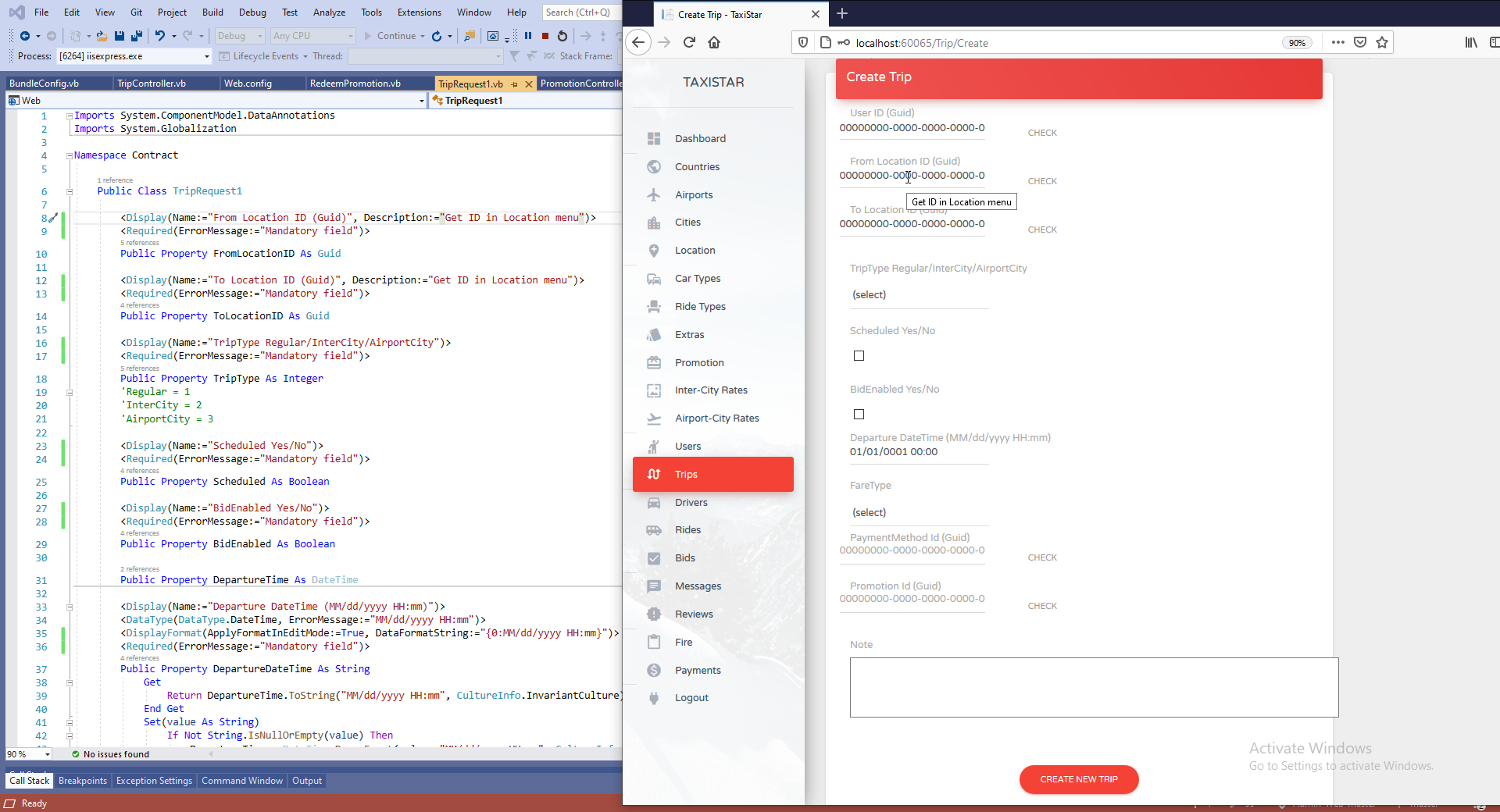Click the User ID Guid input field
This screenshot has width=1500, height=812.
coord(912,129)
